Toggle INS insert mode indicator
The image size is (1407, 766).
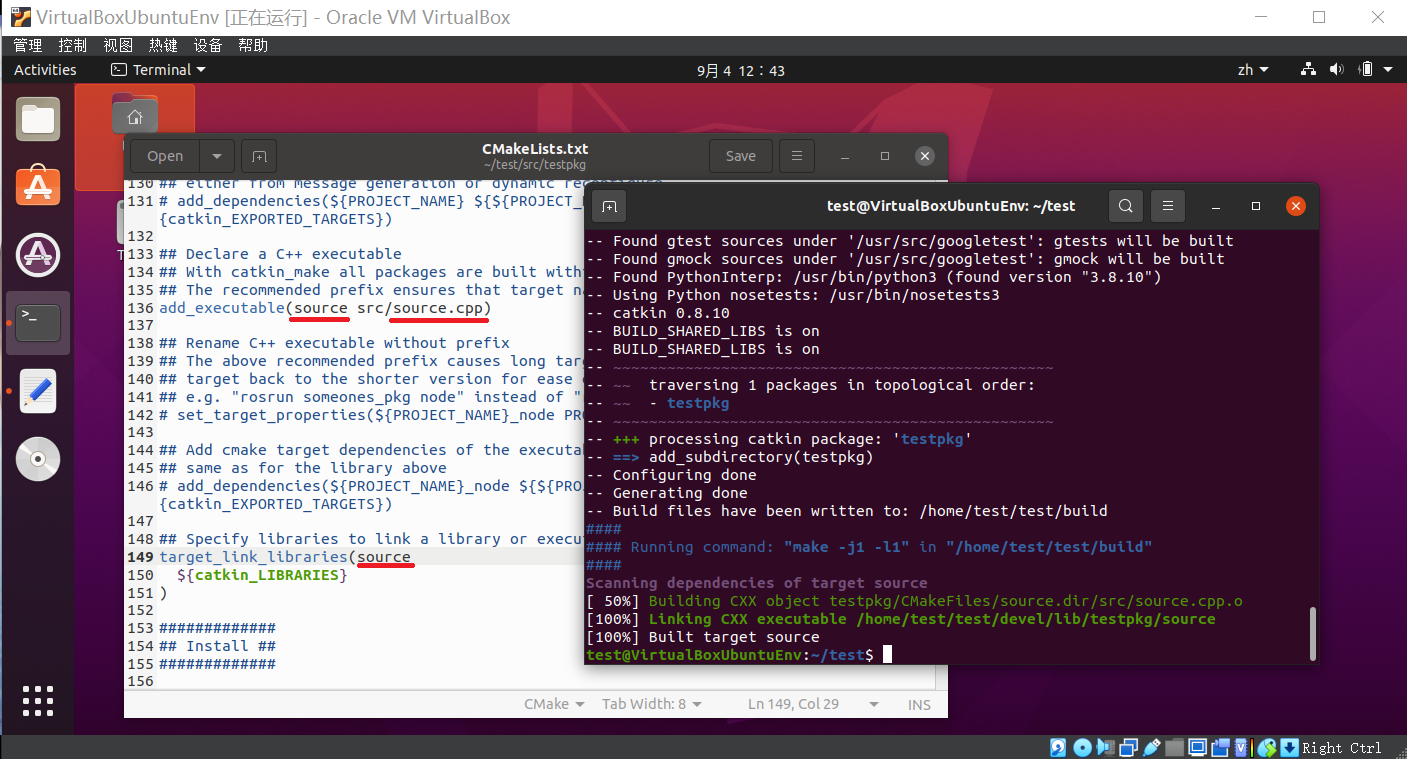(919, 705)
